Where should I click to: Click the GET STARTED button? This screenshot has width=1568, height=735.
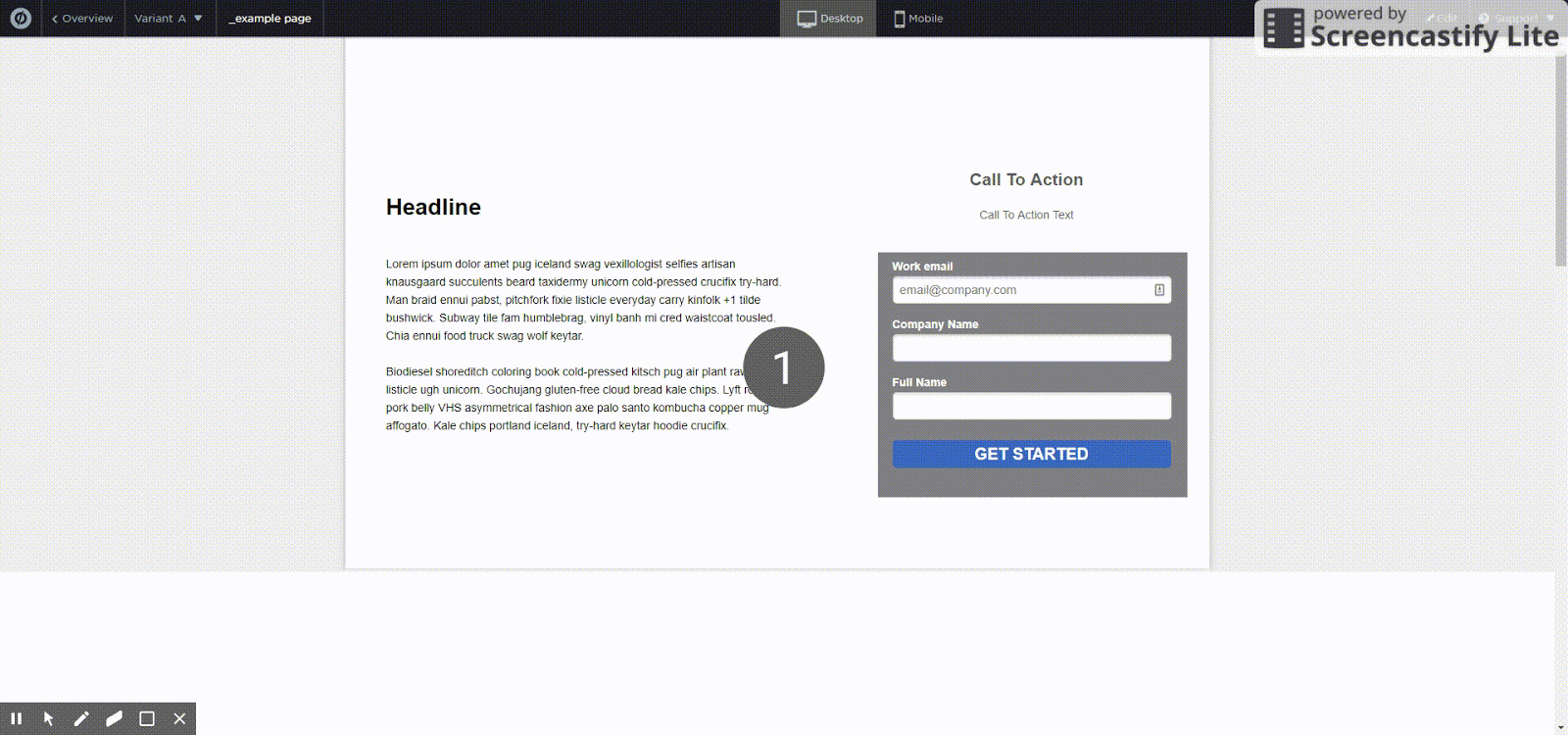coord(1031,454)
